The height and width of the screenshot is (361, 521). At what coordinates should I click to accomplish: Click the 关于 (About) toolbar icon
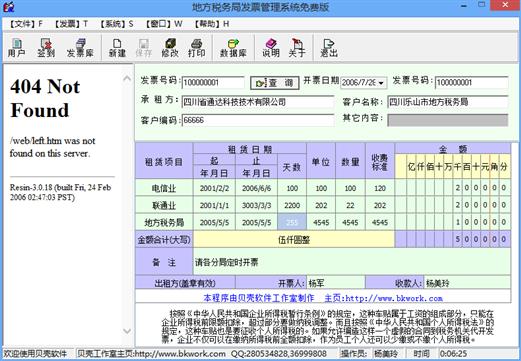point(297,48)
